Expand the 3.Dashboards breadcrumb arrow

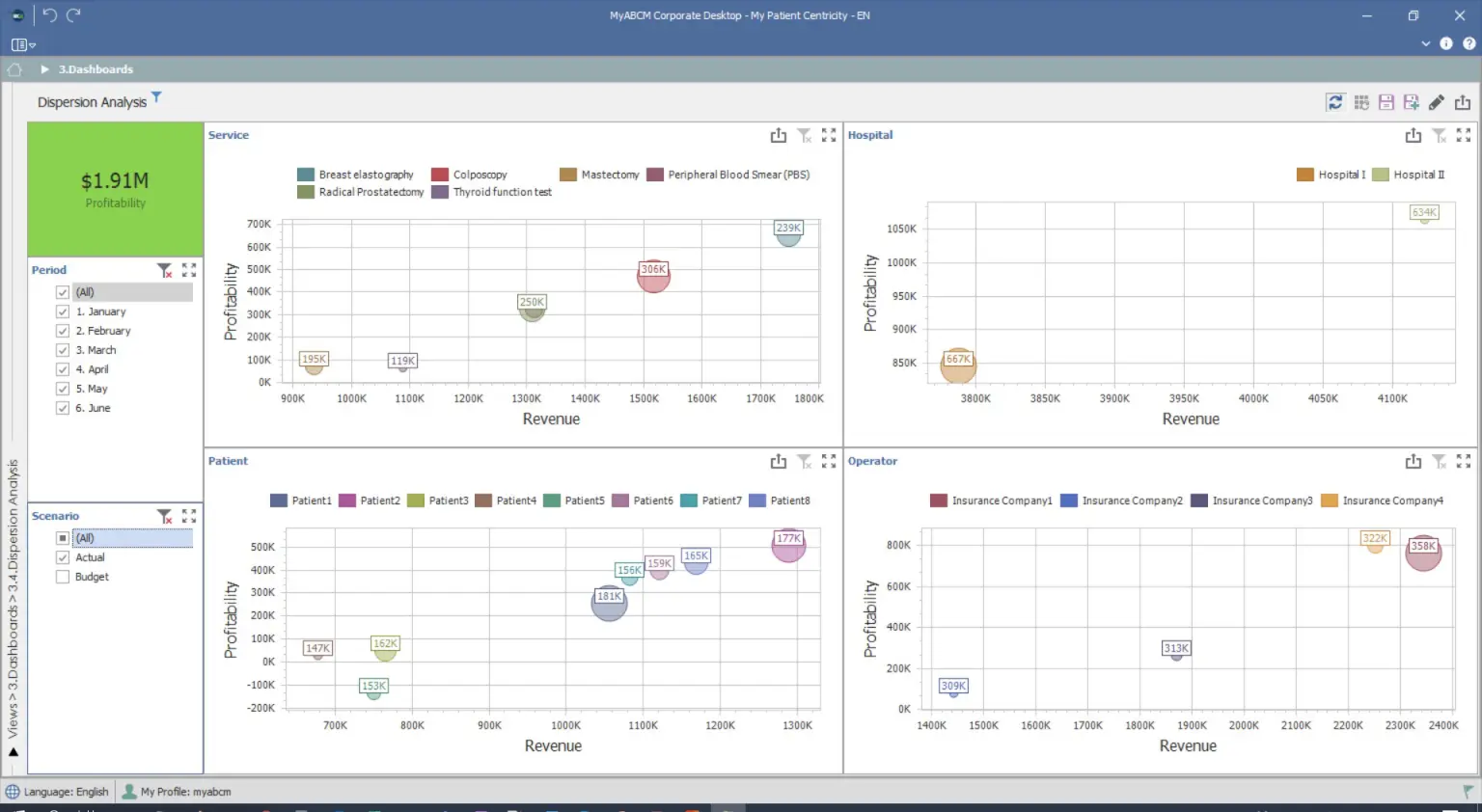coord(44,69)
